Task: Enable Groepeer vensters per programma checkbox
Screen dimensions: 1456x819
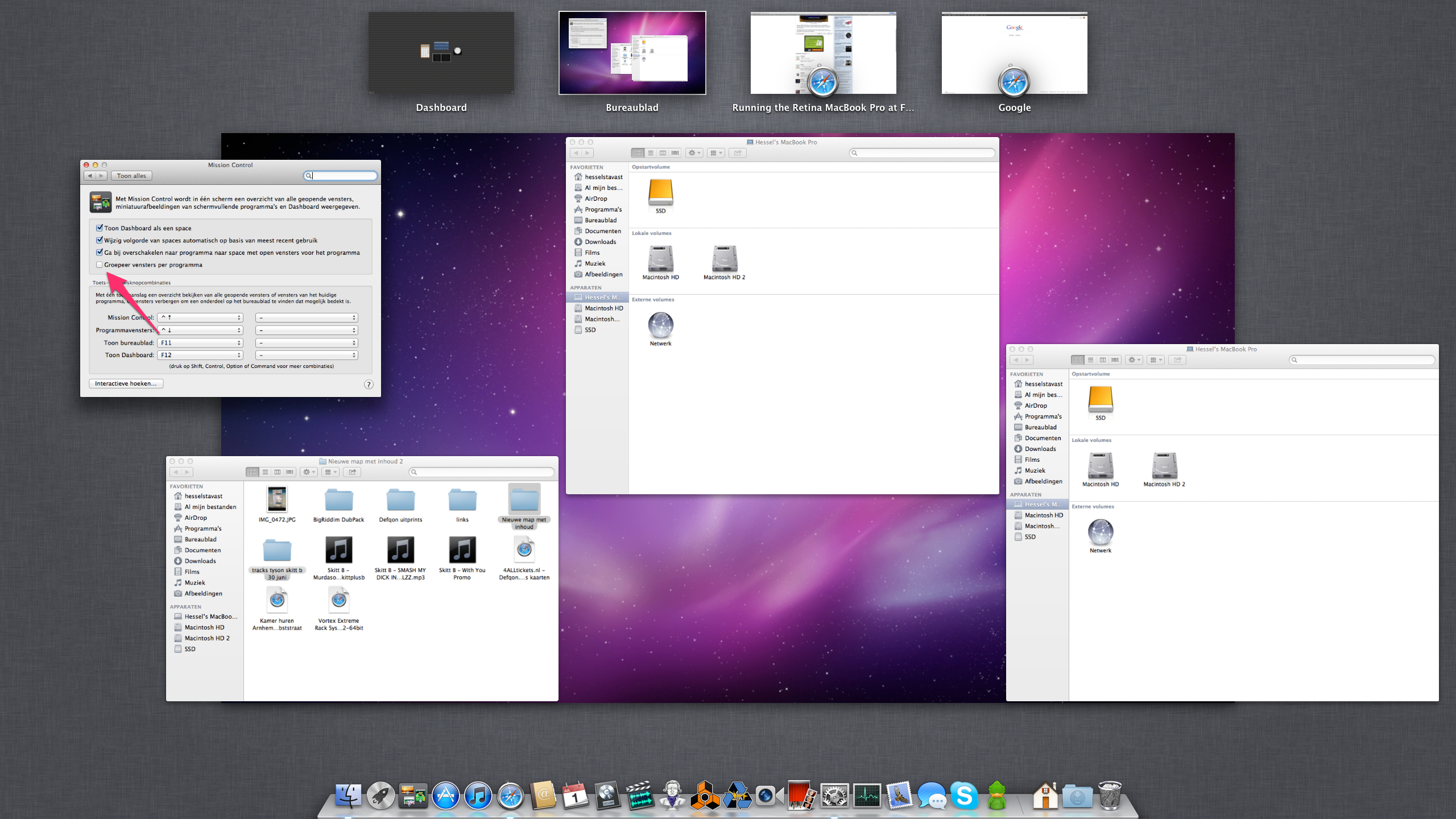Action: pyautogui.click(x=100, y=265)
